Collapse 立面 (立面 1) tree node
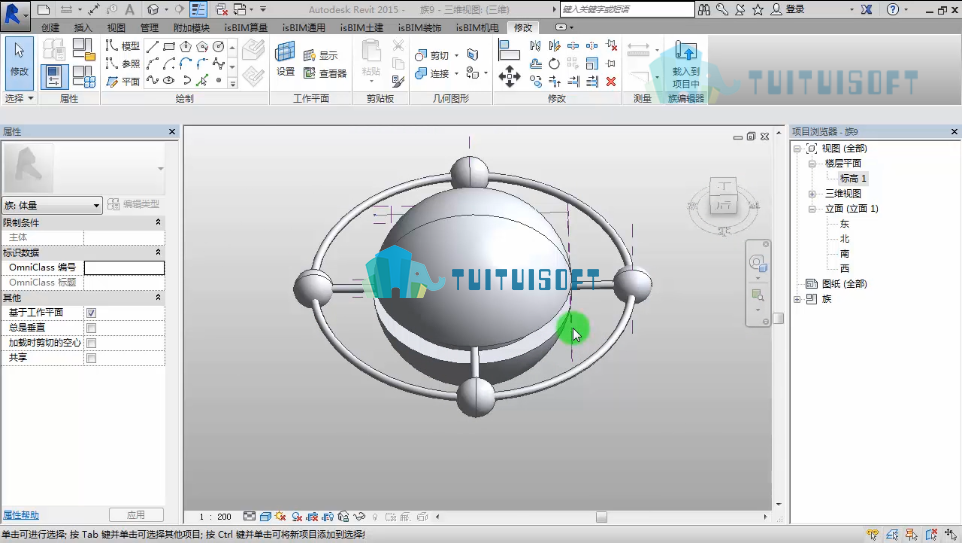This screenshot has height=543, width=962. 812,209
